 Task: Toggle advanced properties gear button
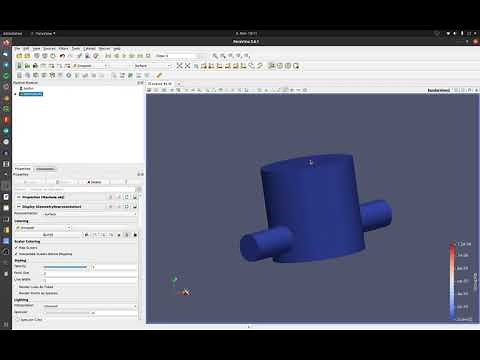(139, 189)
